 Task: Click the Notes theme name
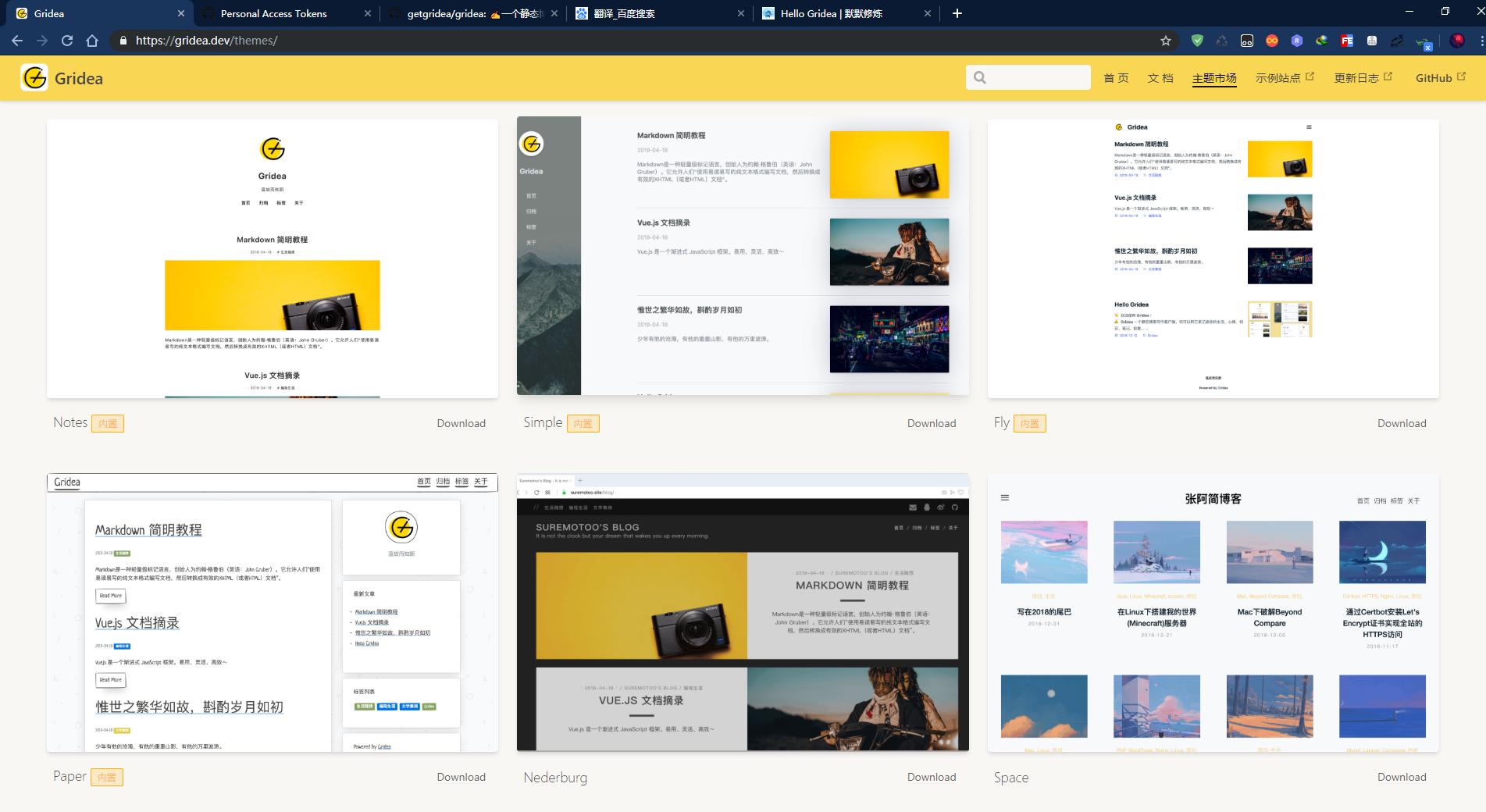point(70,422)
